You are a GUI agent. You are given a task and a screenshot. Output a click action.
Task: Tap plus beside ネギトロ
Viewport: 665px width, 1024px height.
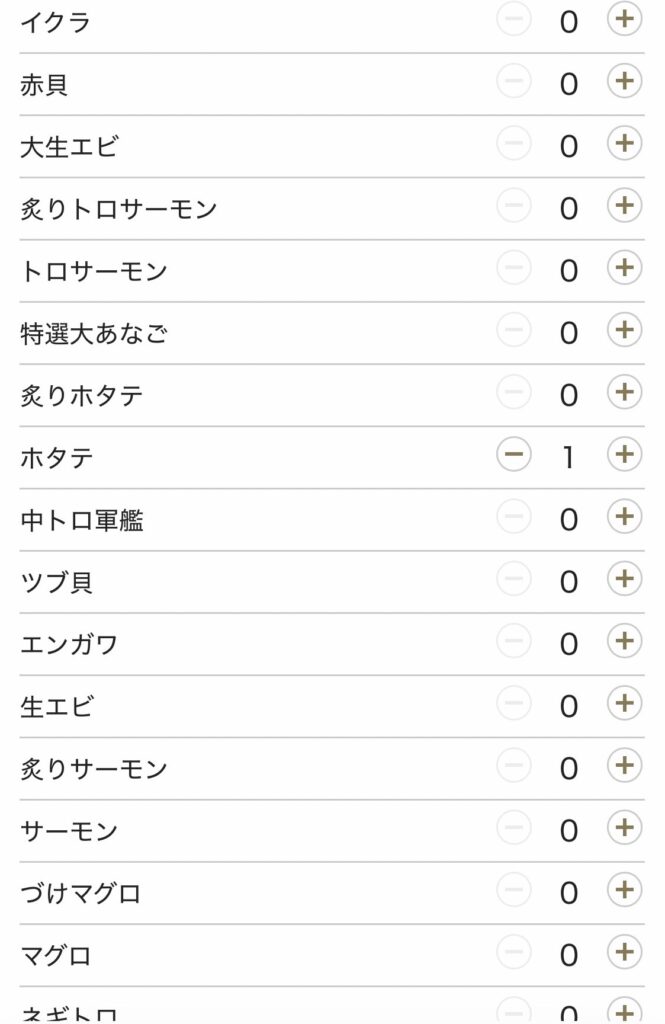(x=625, y=1014)
